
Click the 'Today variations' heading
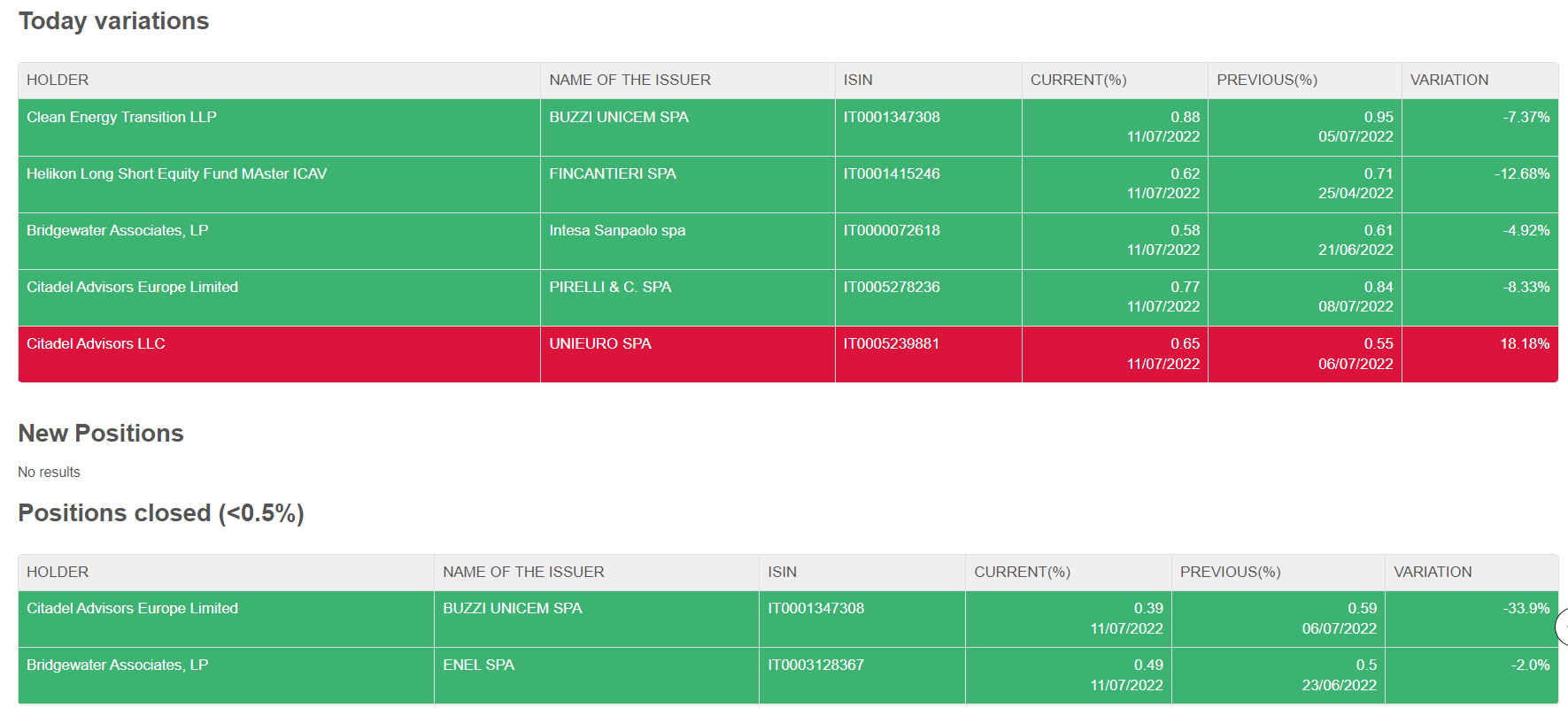pos(113,21)
